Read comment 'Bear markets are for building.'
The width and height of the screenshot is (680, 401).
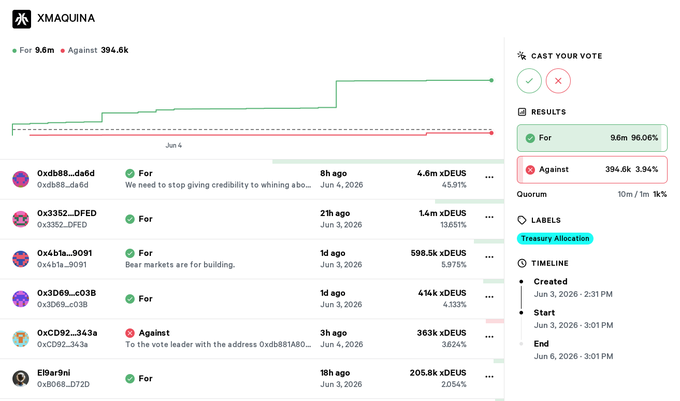pos(180,264)
